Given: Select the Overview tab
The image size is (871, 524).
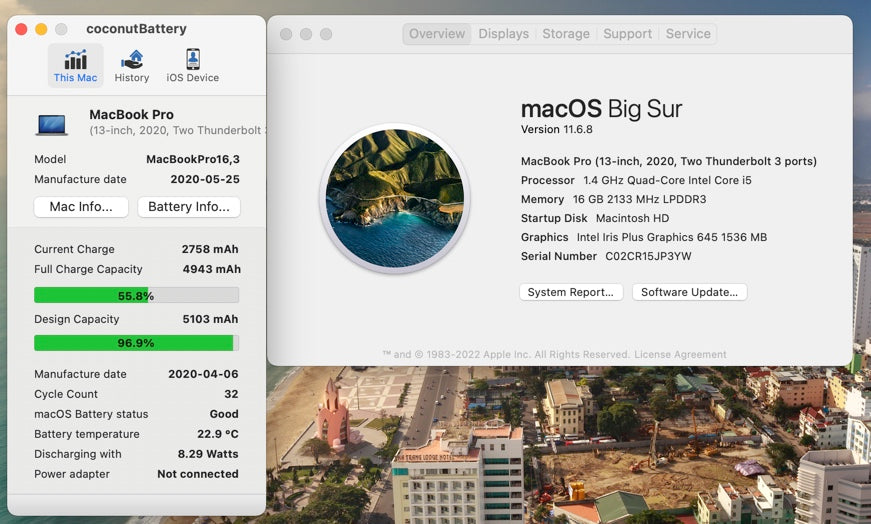Looking at the screenshot, I should pos(437,34).
